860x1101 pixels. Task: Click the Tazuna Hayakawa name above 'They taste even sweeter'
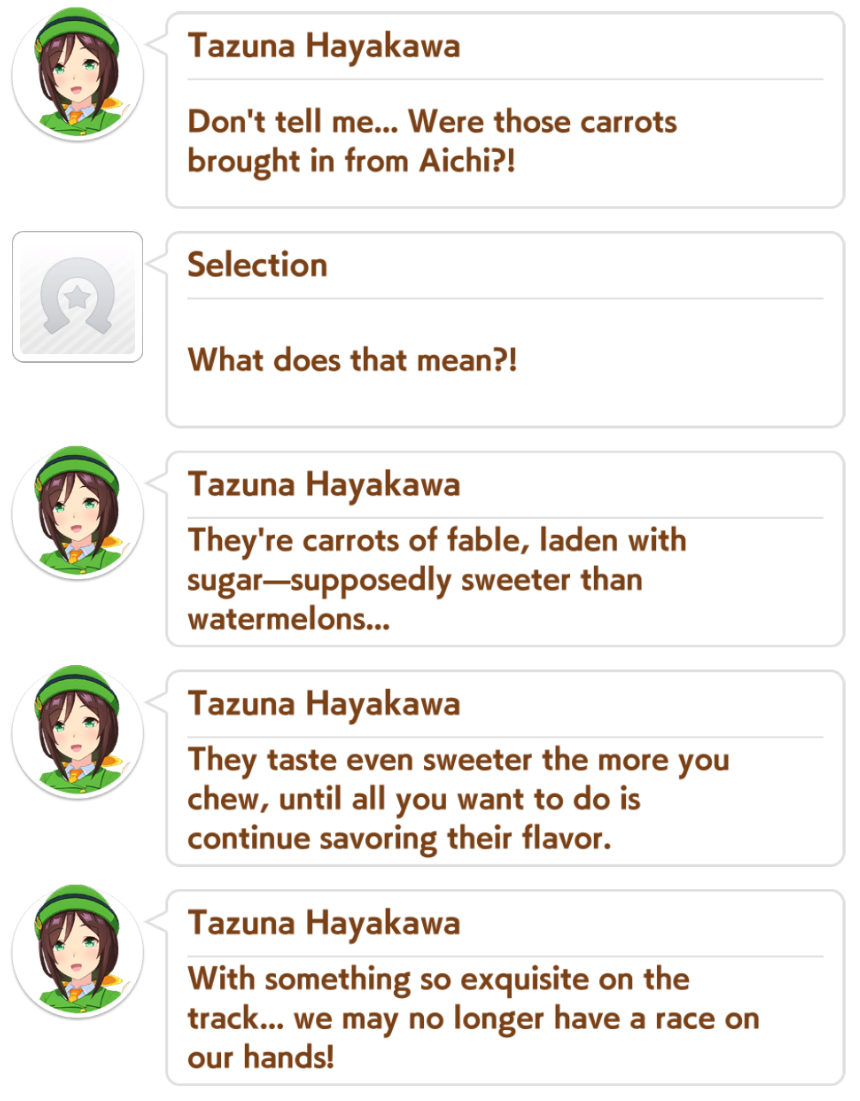(x=324, y=704)
